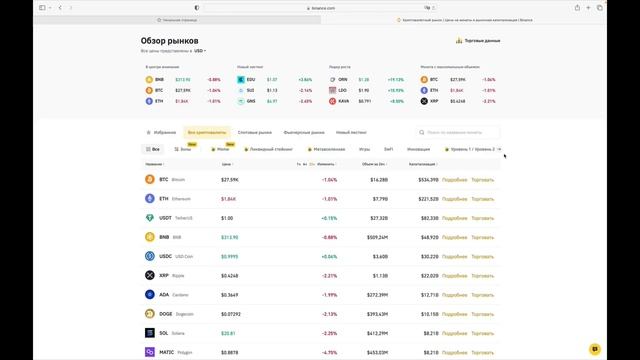Click the Dogecoin icon in DOGE row
Screen dimensions: 640x360
point(150,313)
